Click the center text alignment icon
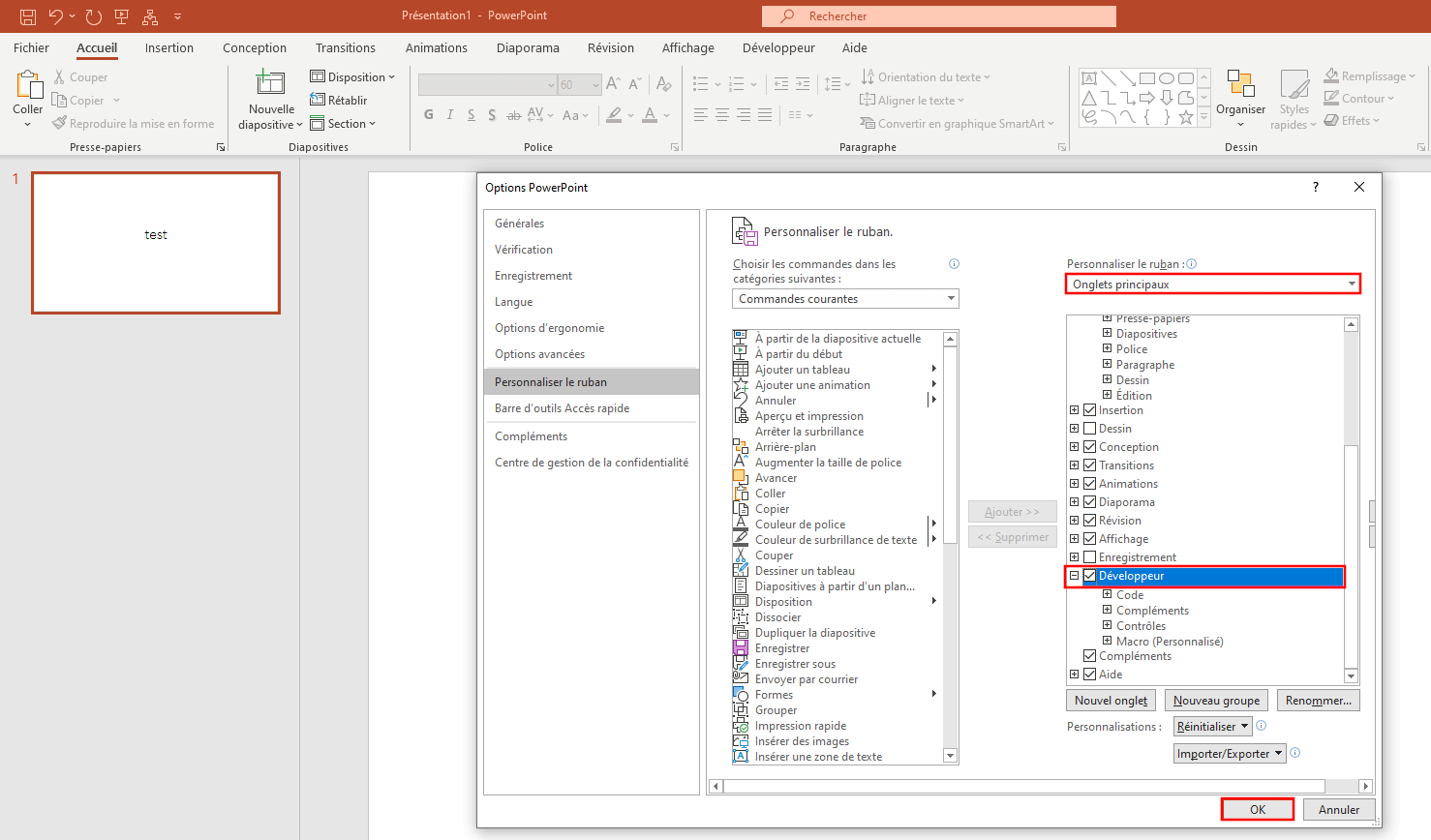 point(722,115)
